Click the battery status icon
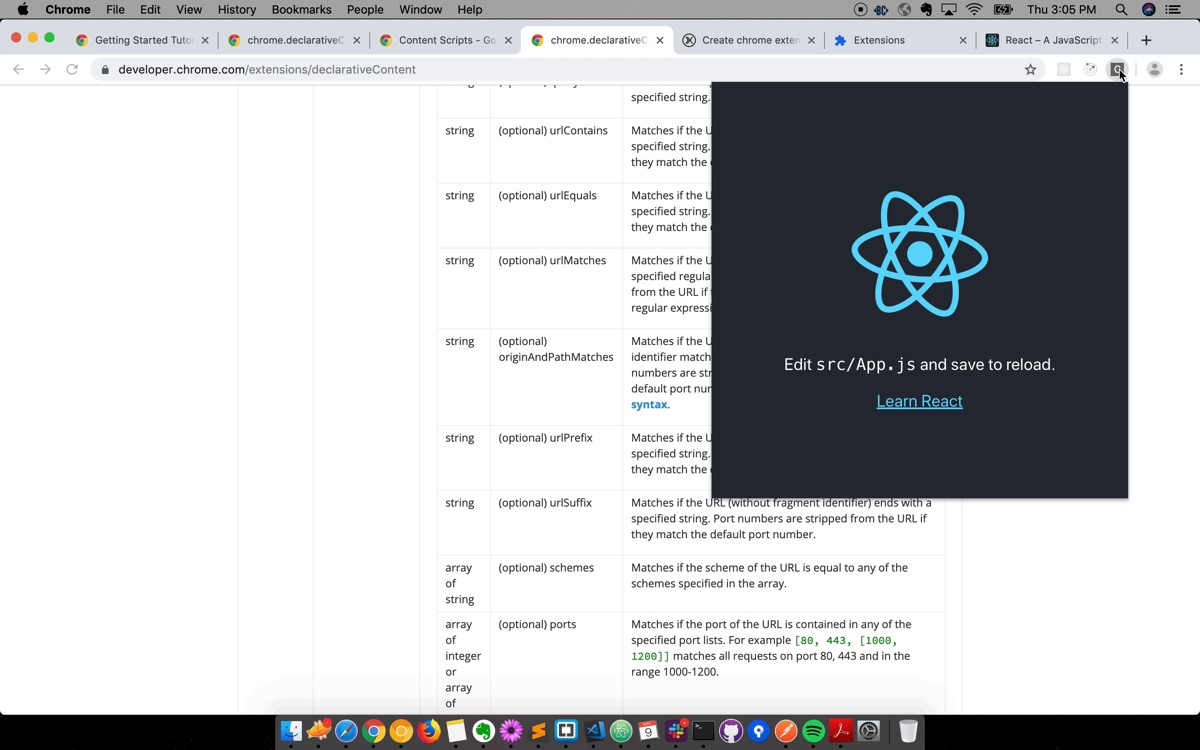This screenshot has width=1200, height=750. pos(1003,10)
